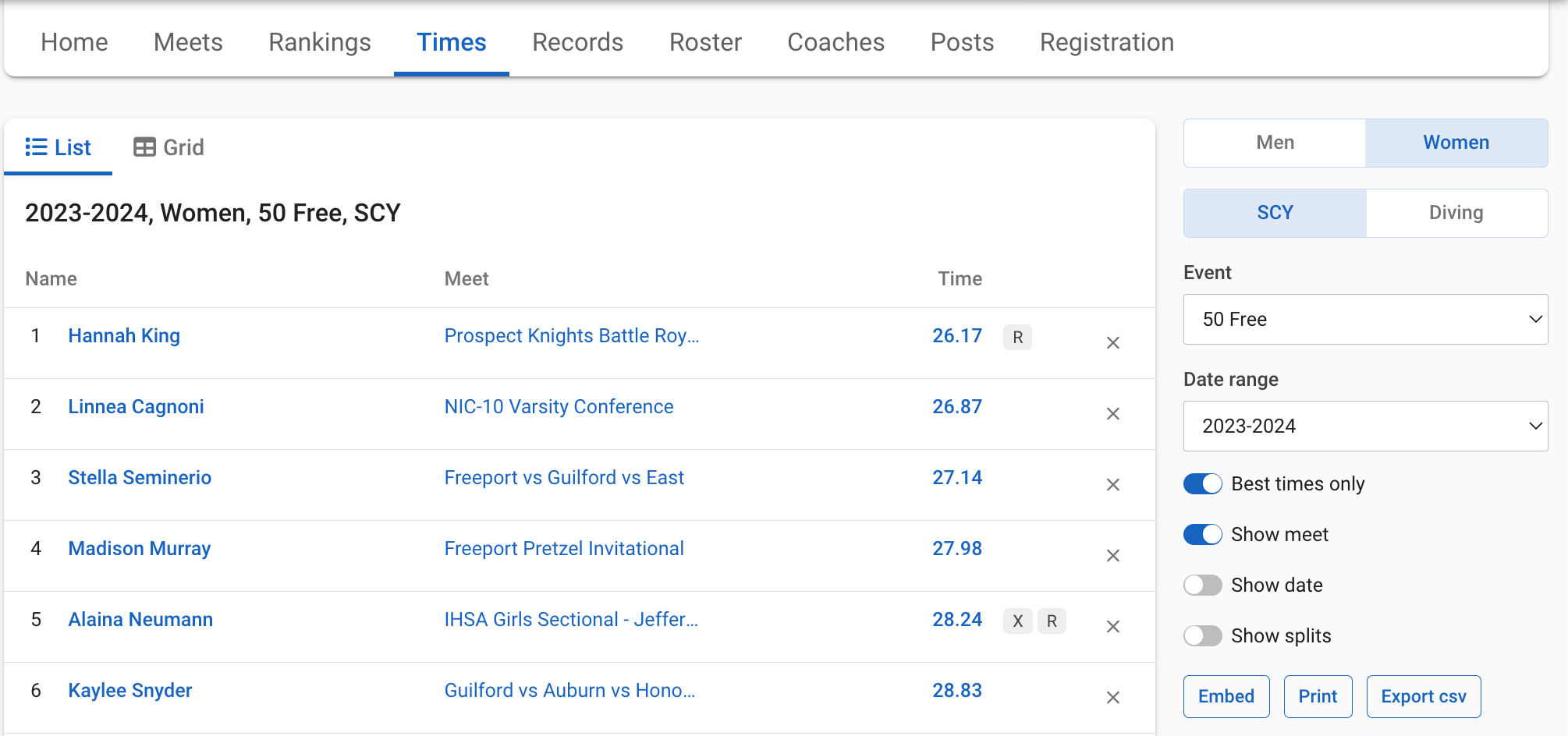This screenshot has height=736, width=1568.
Task: Open the Records navigation tab
Action: tap(577, 42)
